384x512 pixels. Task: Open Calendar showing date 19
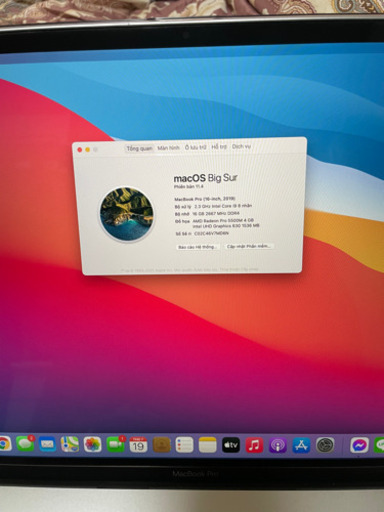pos(138,445)
